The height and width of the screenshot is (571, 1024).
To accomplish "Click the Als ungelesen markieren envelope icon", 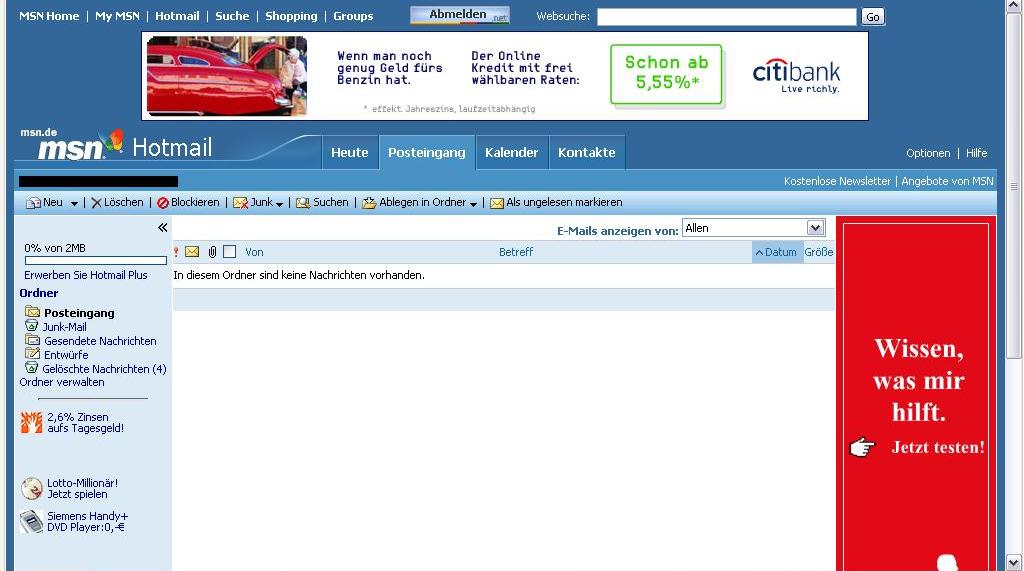I will (496, 203).
